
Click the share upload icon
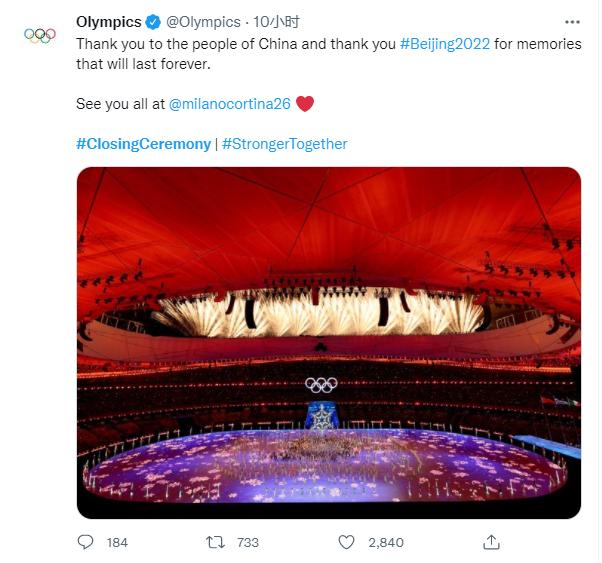(x=491, y=542)
